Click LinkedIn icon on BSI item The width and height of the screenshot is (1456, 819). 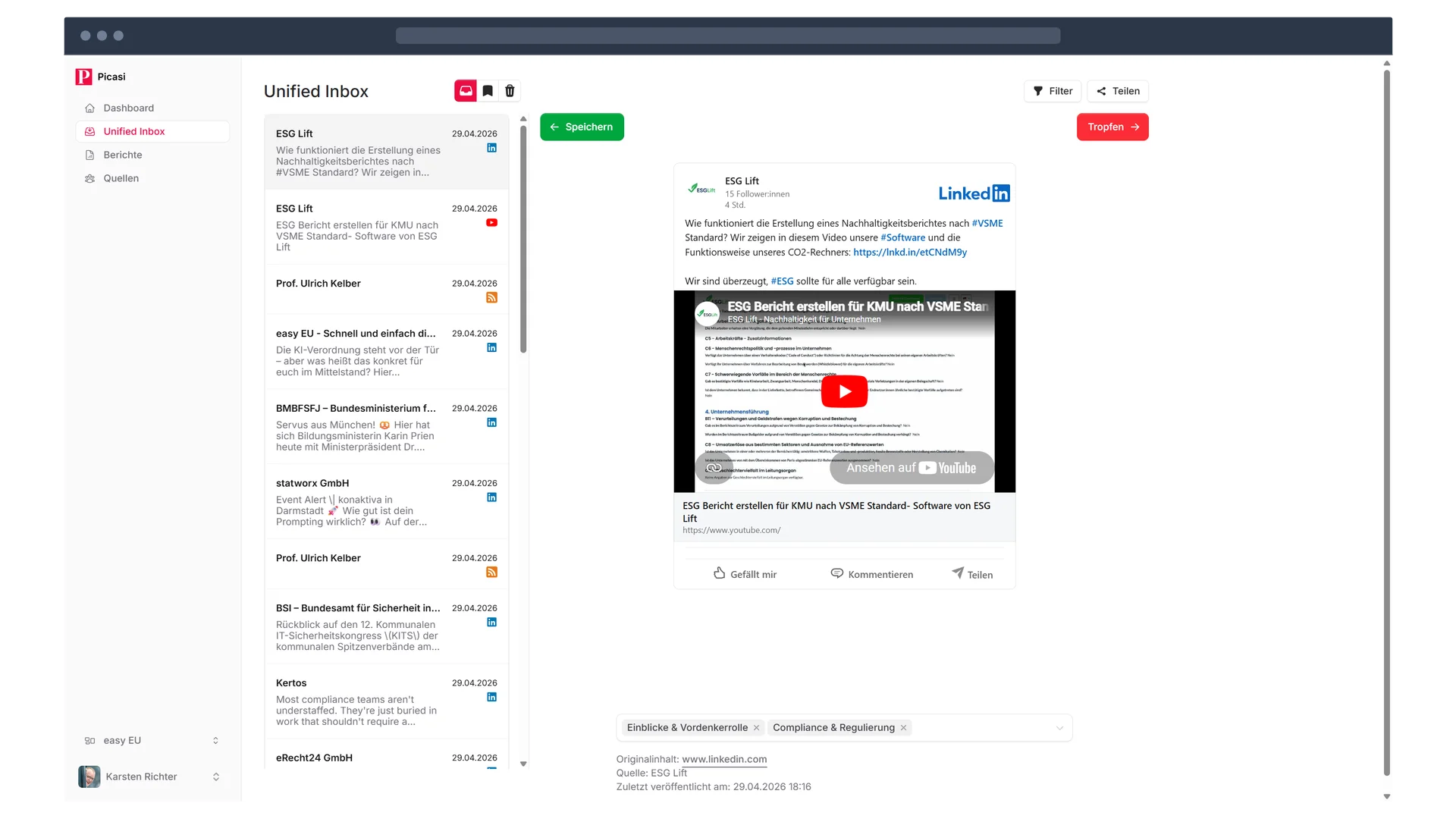pos(491,622)
